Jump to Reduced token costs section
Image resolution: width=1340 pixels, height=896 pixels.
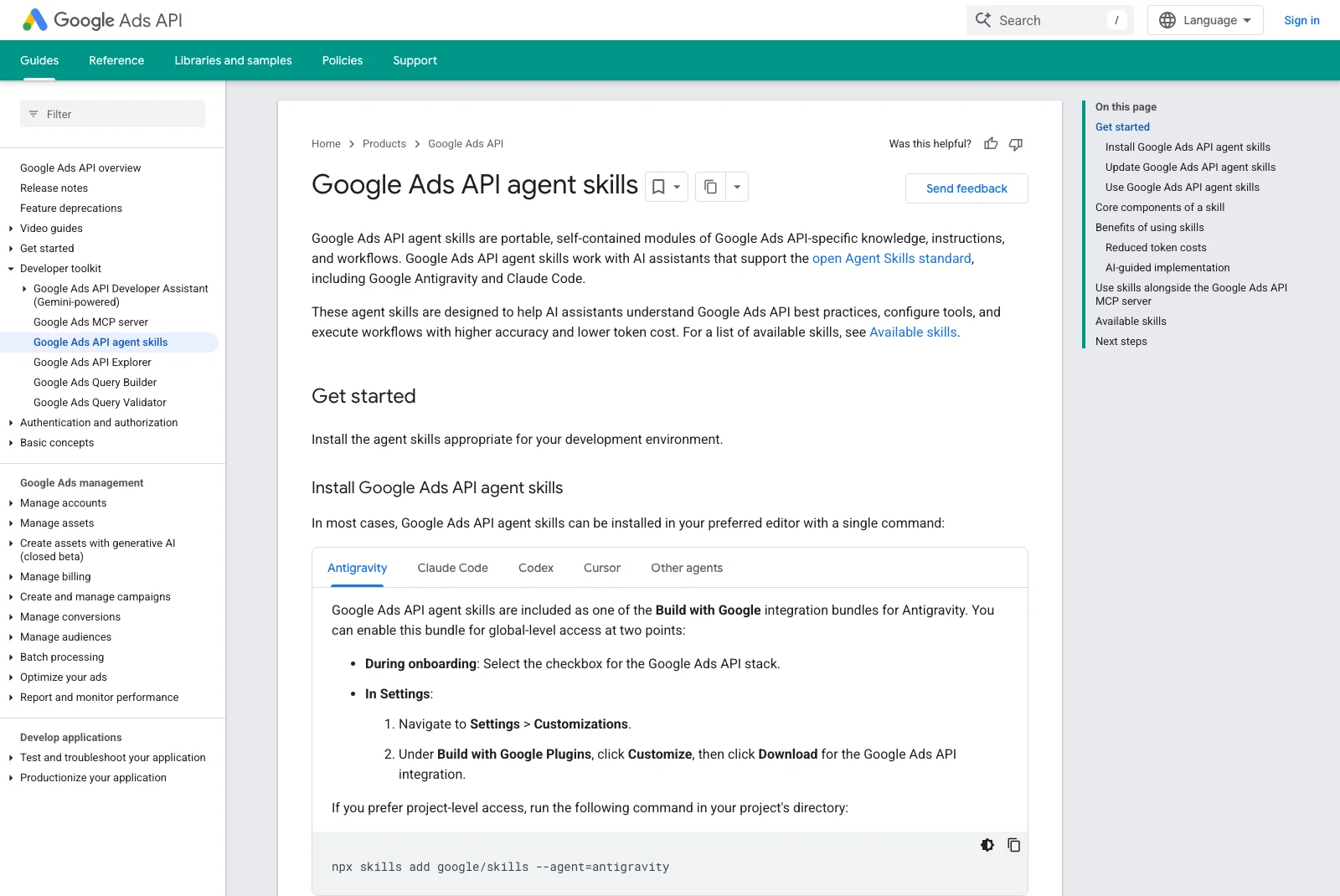tap(1156, 248)
